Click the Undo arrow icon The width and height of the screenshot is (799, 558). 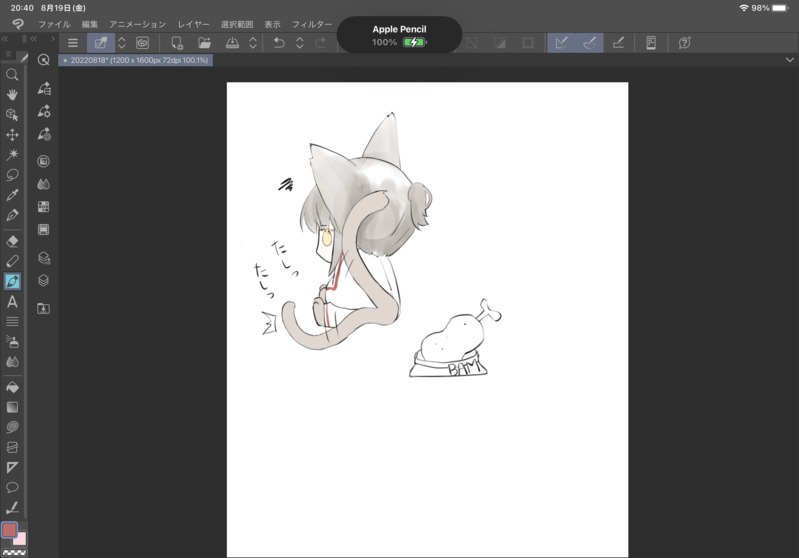279,43
